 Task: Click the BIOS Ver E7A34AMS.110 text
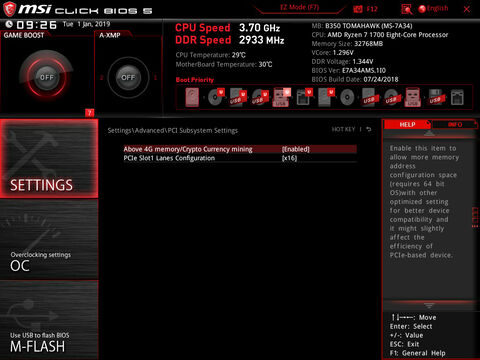349,71
